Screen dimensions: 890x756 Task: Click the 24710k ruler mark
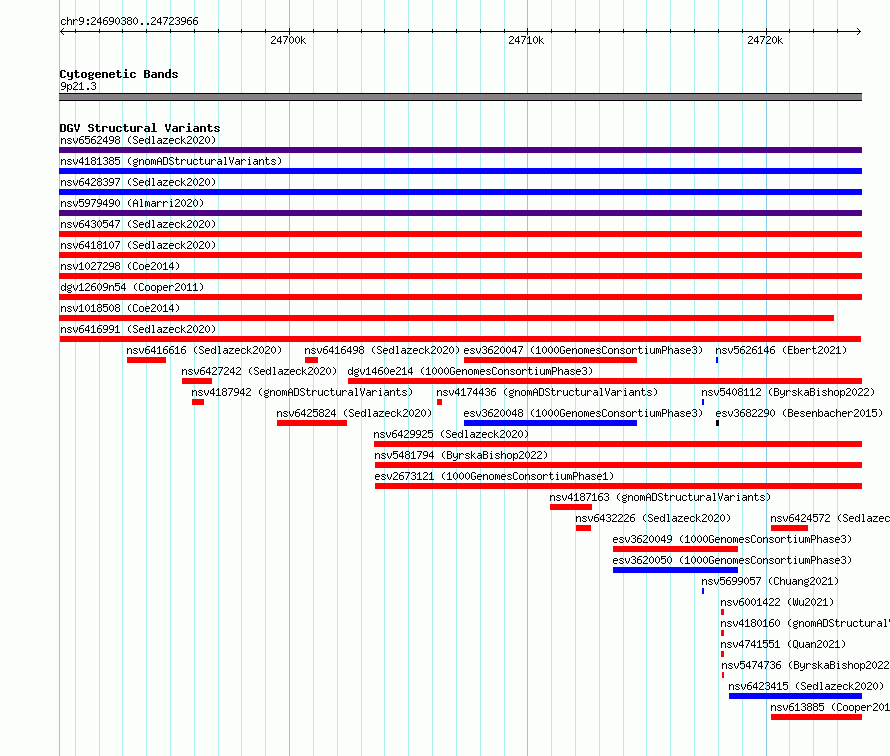click(x=526, y=40)
